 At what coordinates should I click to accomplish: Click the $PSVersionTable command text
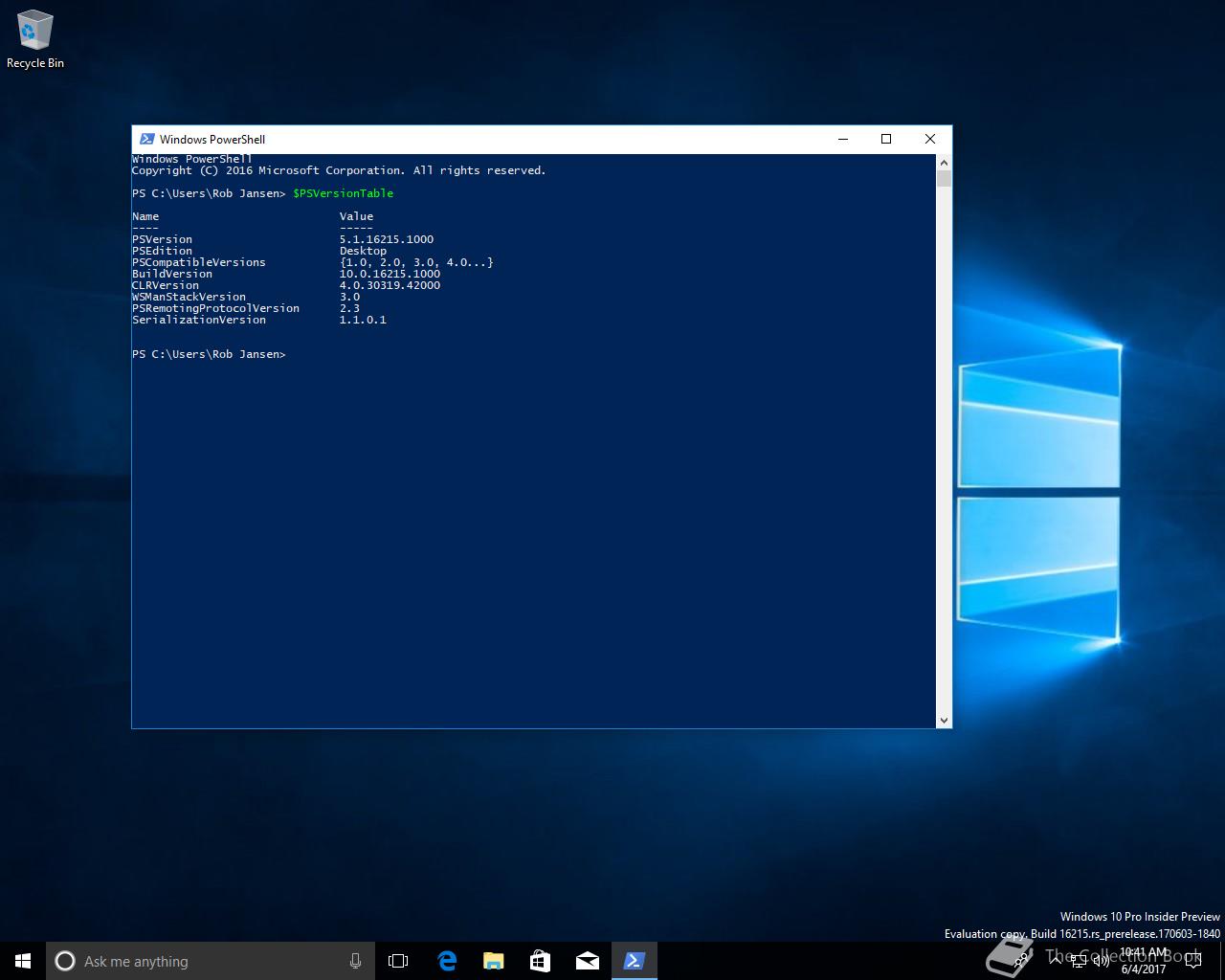(x=343, y=193)
